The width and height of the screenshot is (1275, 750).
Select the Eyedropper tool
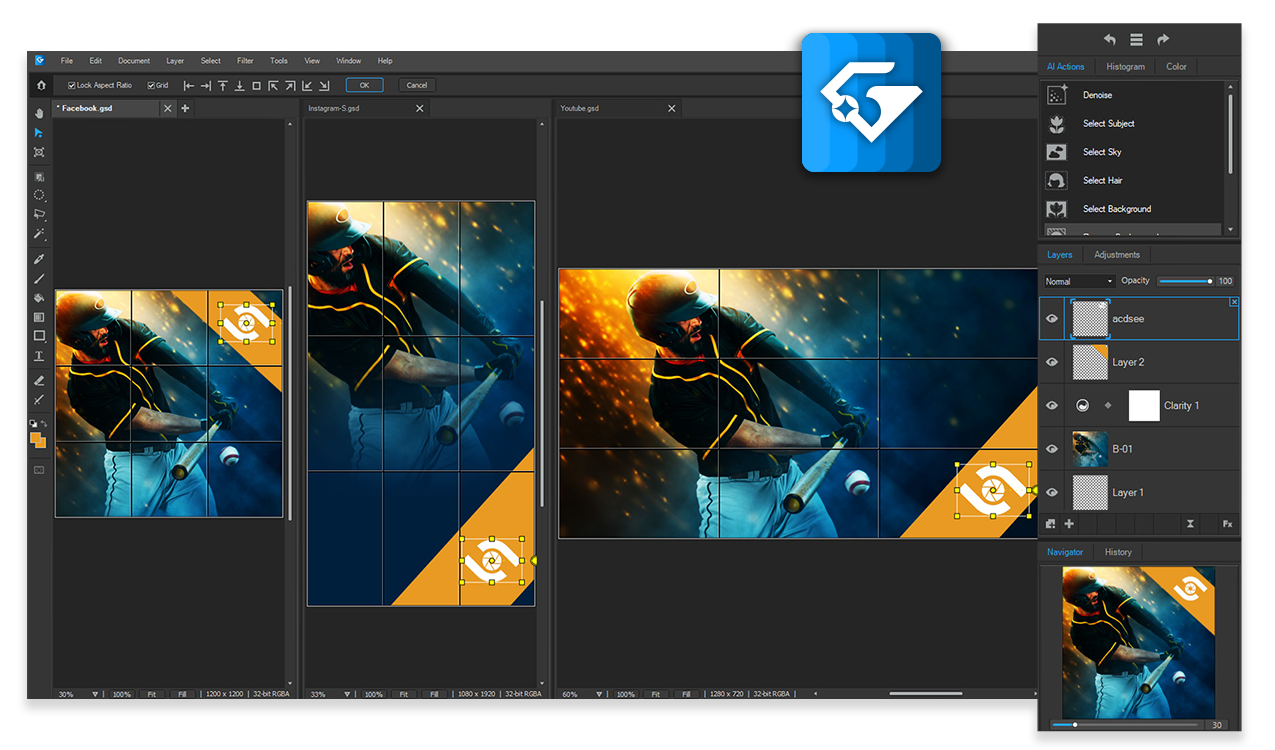click(39, 259)
